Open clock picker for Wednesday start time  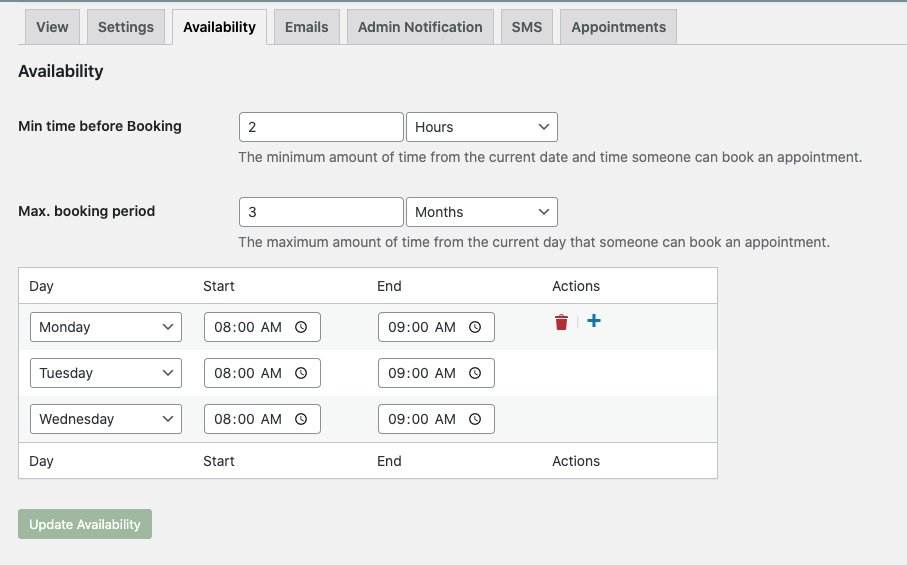301,419
